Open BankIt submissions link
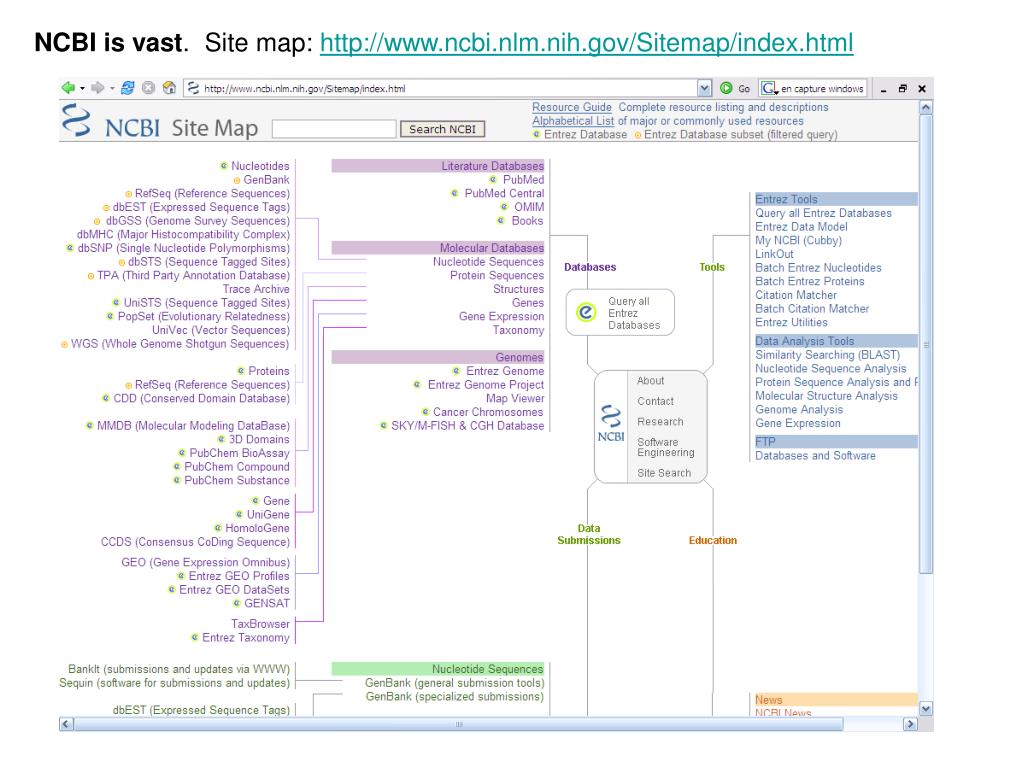1024x768 pixels. [179, 669]
